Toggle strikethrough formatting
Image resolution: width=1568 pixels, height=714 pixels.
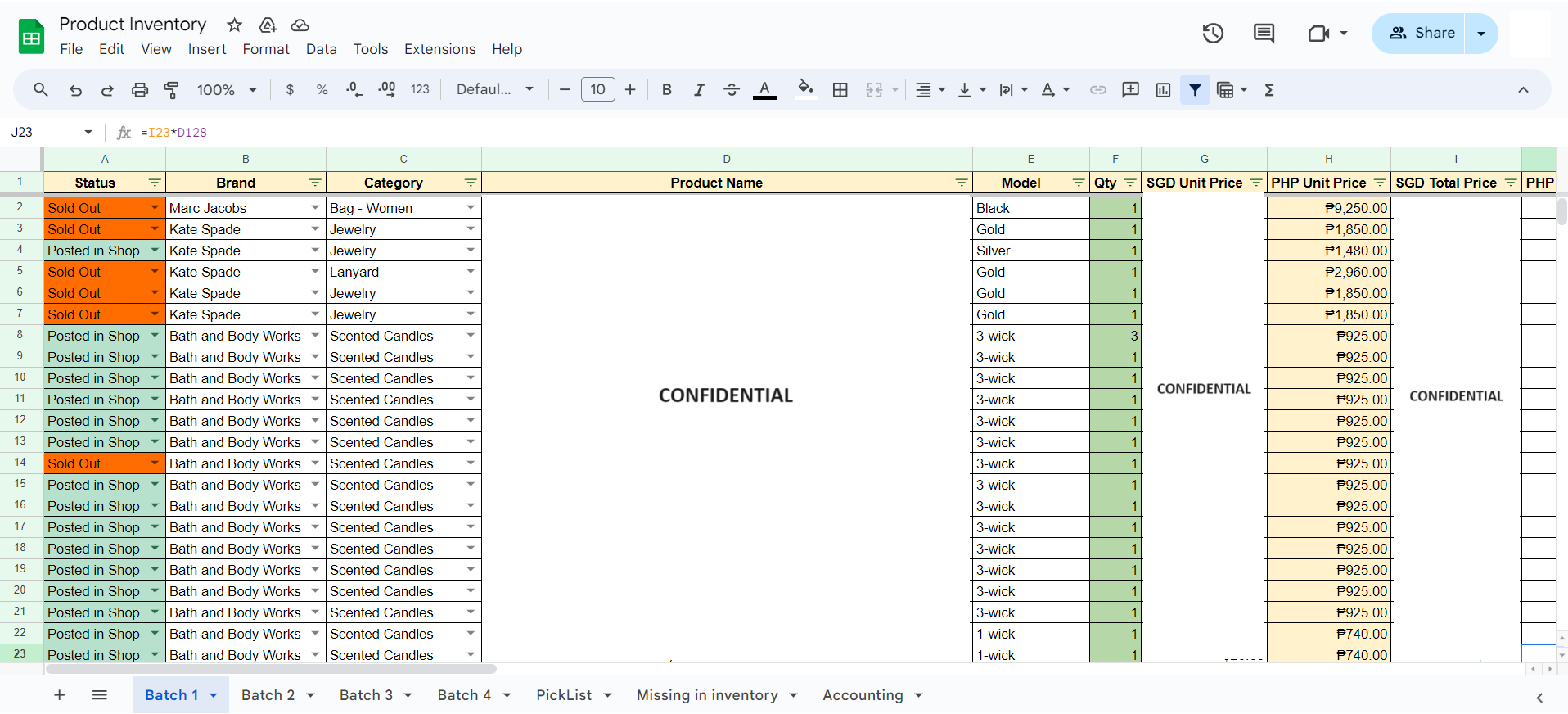pyautogui.click(x=732, y=89)
